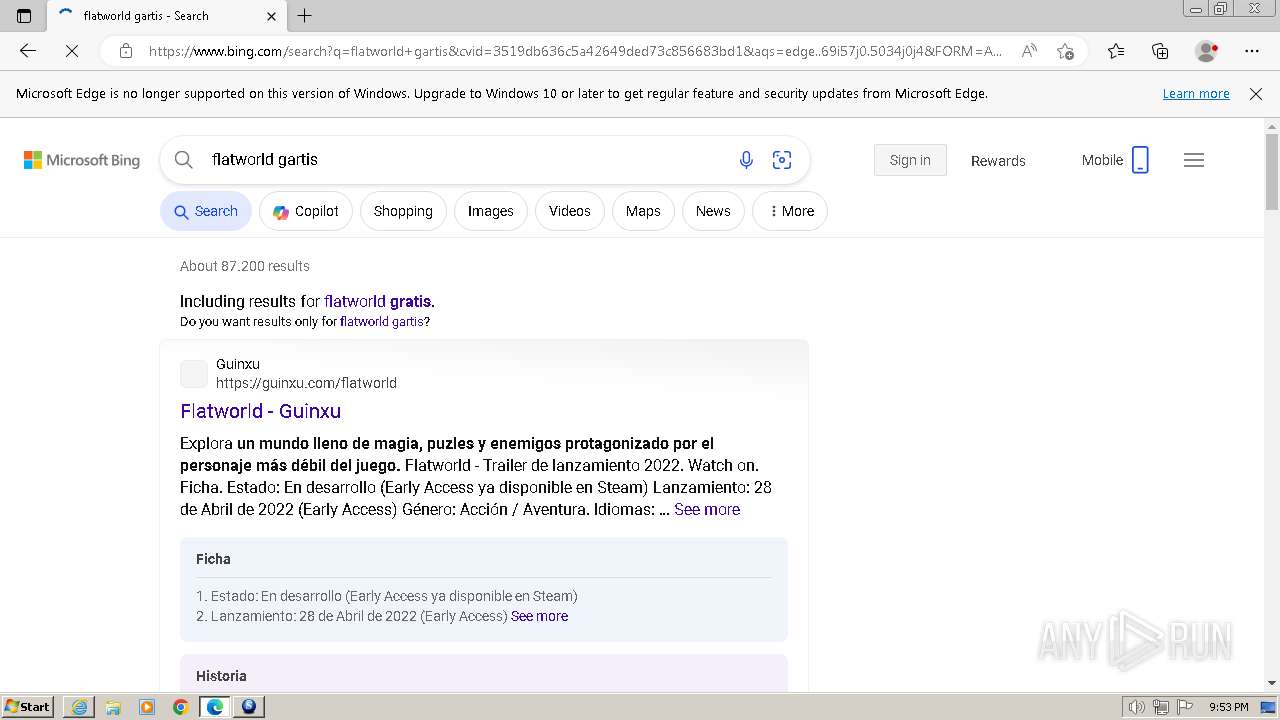Expand the snippet See more link
This screenshot has height=720, width=1280.
(x=707, y=509)
